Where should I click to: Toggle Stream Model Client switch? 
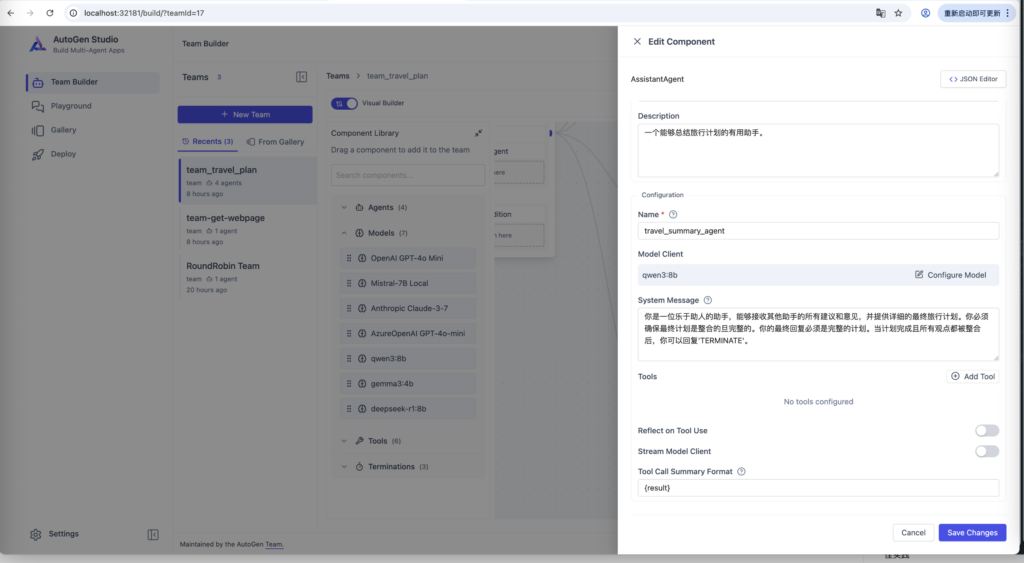(987, 451)
